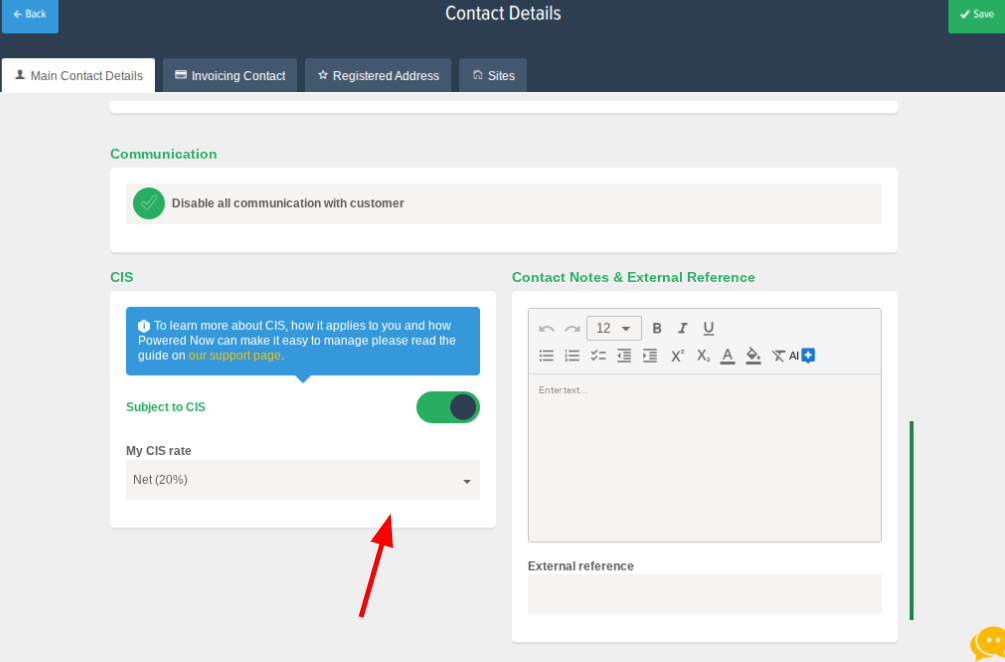
Task: Click the External reference input field
Action: tap(704, 594)
